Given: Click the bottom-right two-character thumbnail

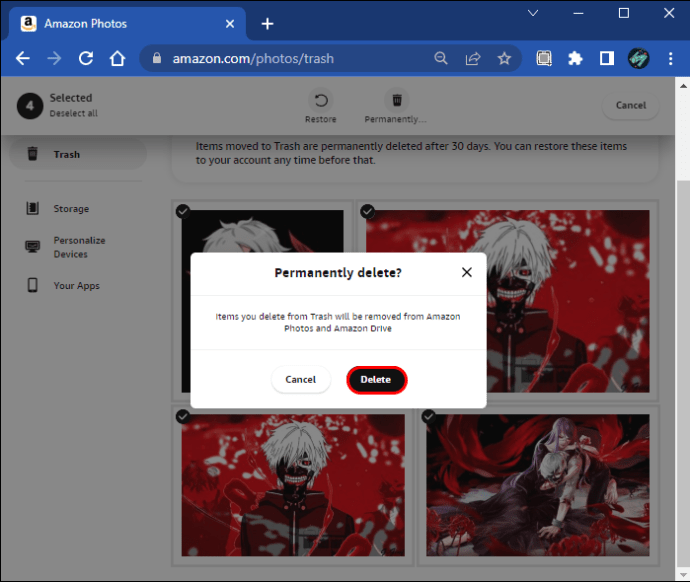Looking at the screenshot, I should [x=538, y=485].
